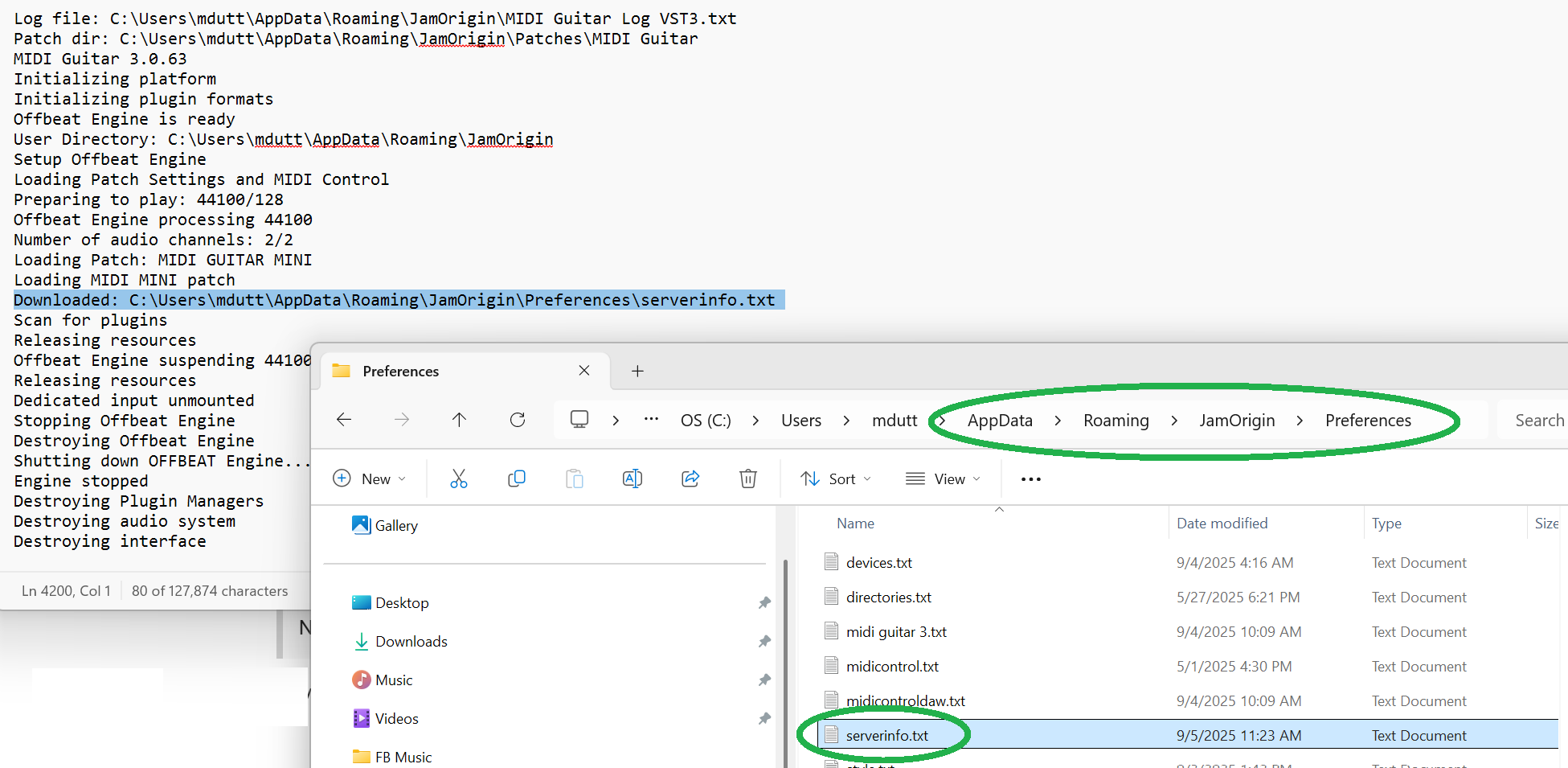Cut the selected file
The height and width of the screenshot is (768, 1568).
coord(459,479)
